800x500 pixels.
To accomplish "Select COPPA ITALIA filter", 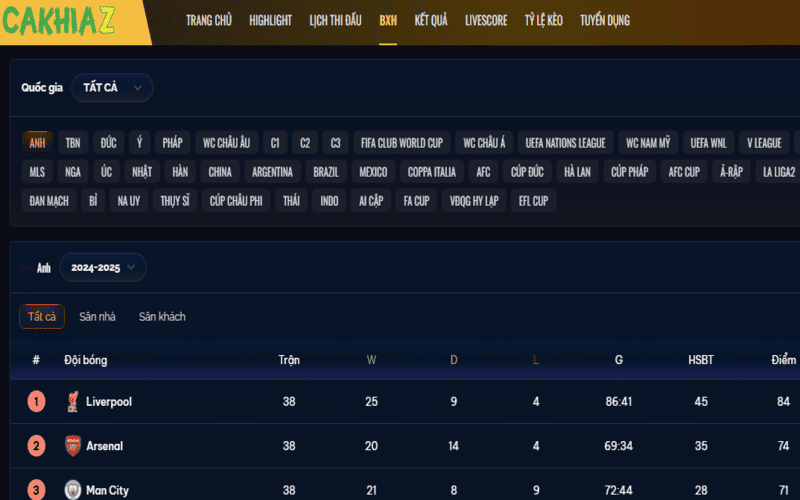I will coord(432,172).
